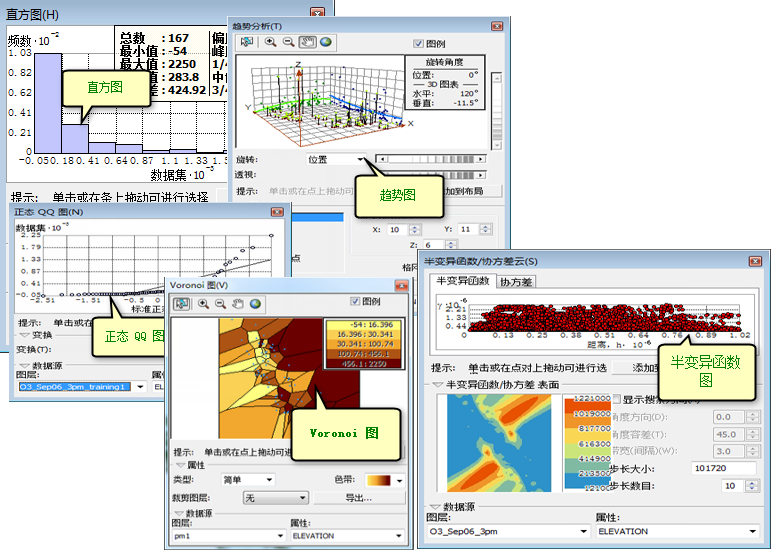Activate select tool in Voronoi window toolbar
774x551 pixels.
click(182, 304)
